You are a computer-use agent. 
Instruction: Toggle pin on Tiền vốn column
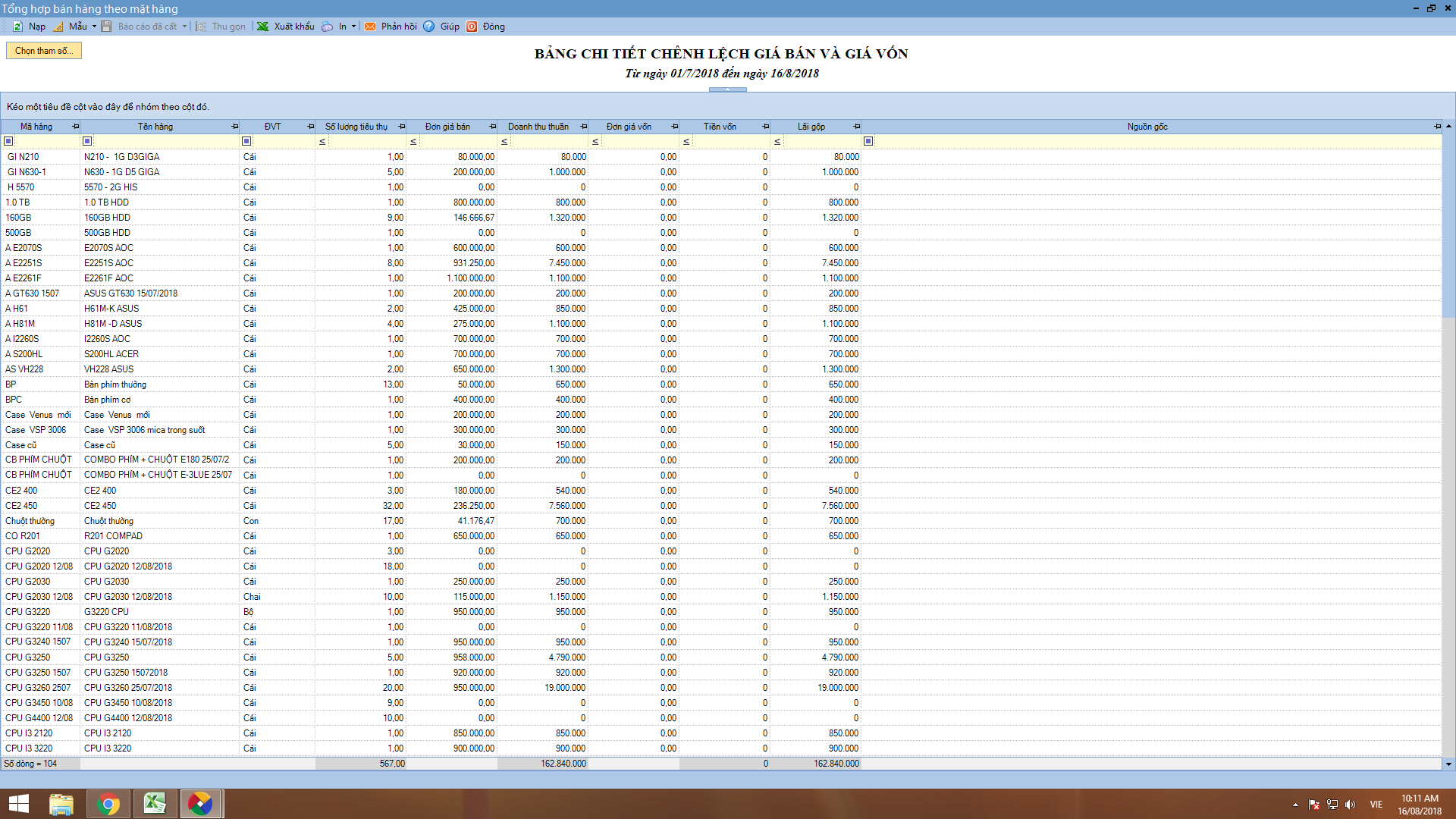765,127
